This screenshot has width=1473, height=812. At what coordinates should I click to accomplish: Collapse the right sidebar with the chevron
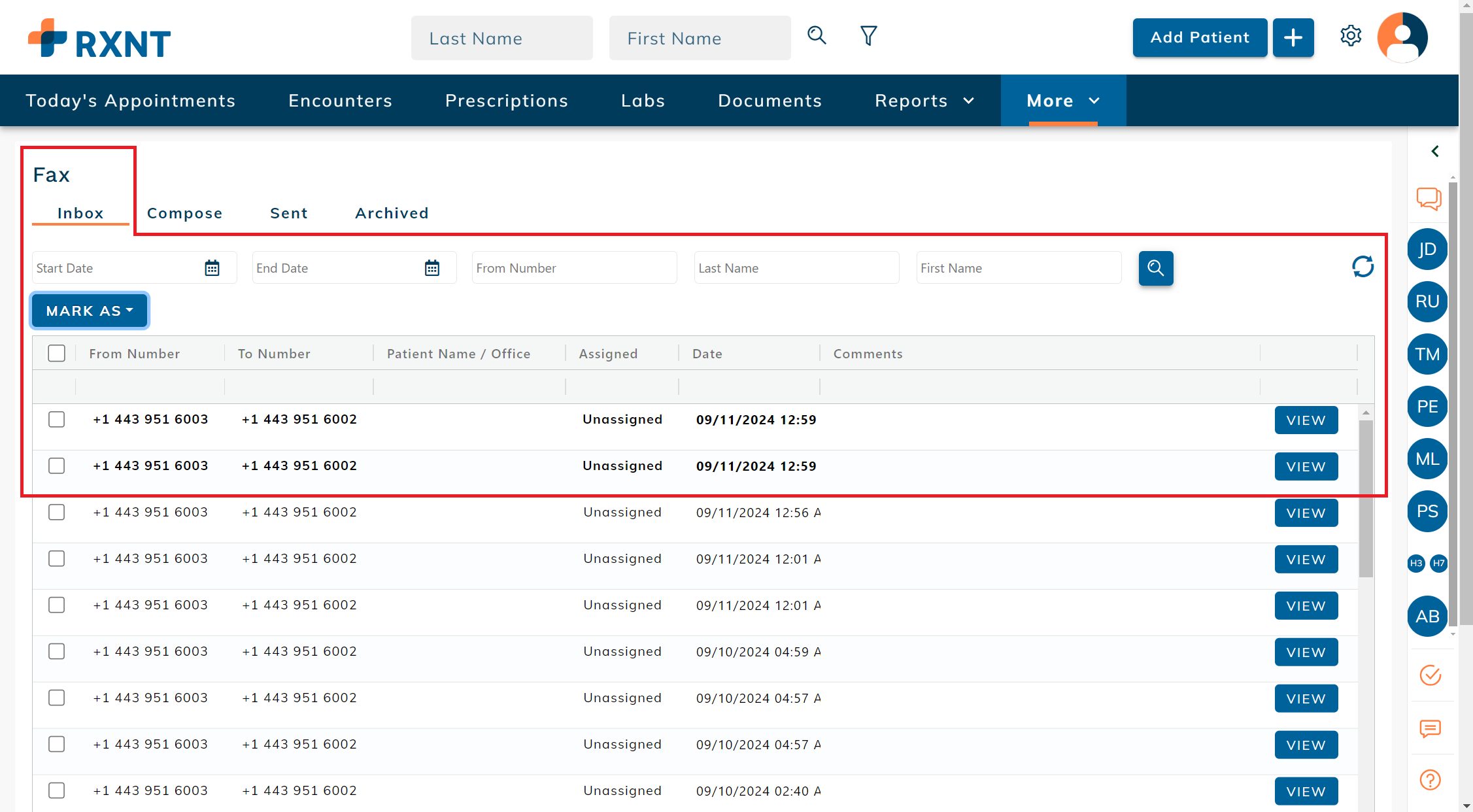(1435, 152)
